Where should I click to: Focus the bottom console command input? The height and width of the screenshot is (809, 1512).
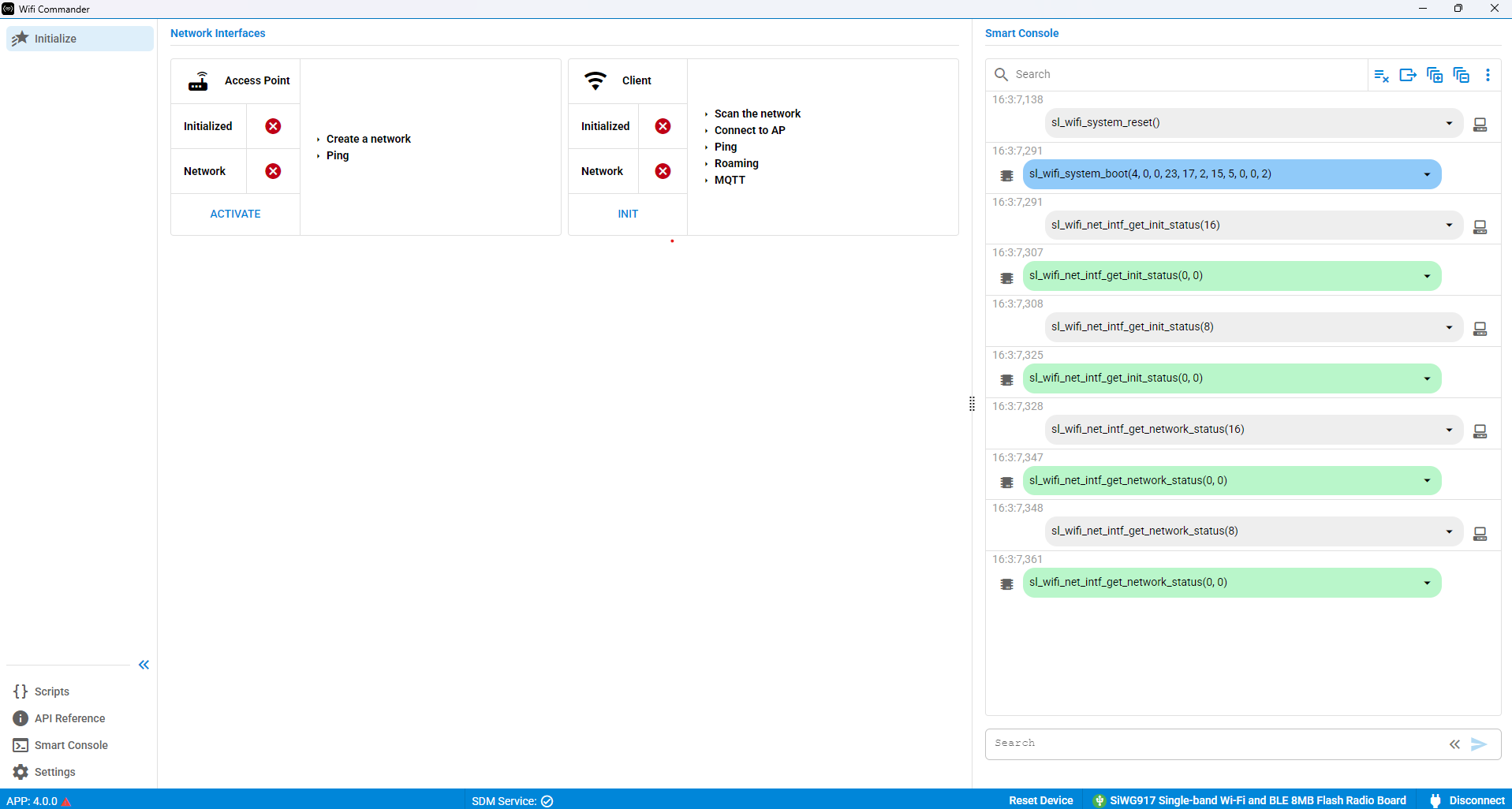tap(1215, 744)
